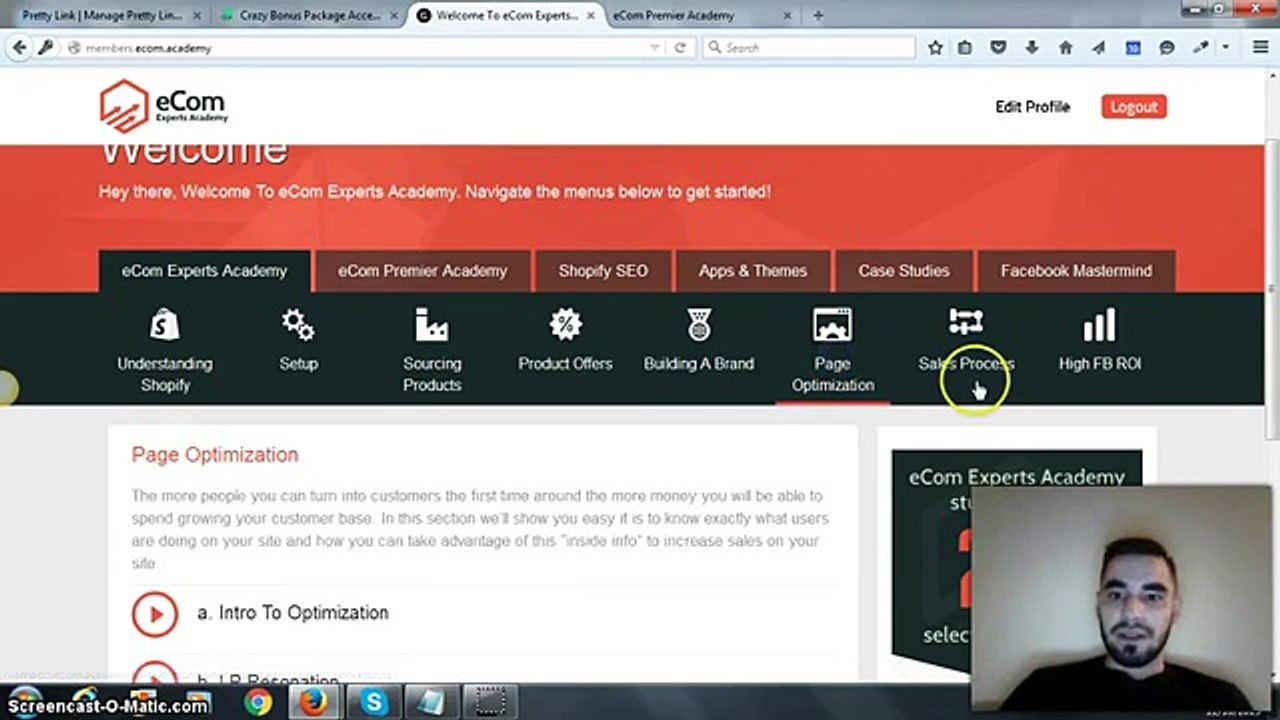Open the Page Optimization picture icon

coord(832,324)
